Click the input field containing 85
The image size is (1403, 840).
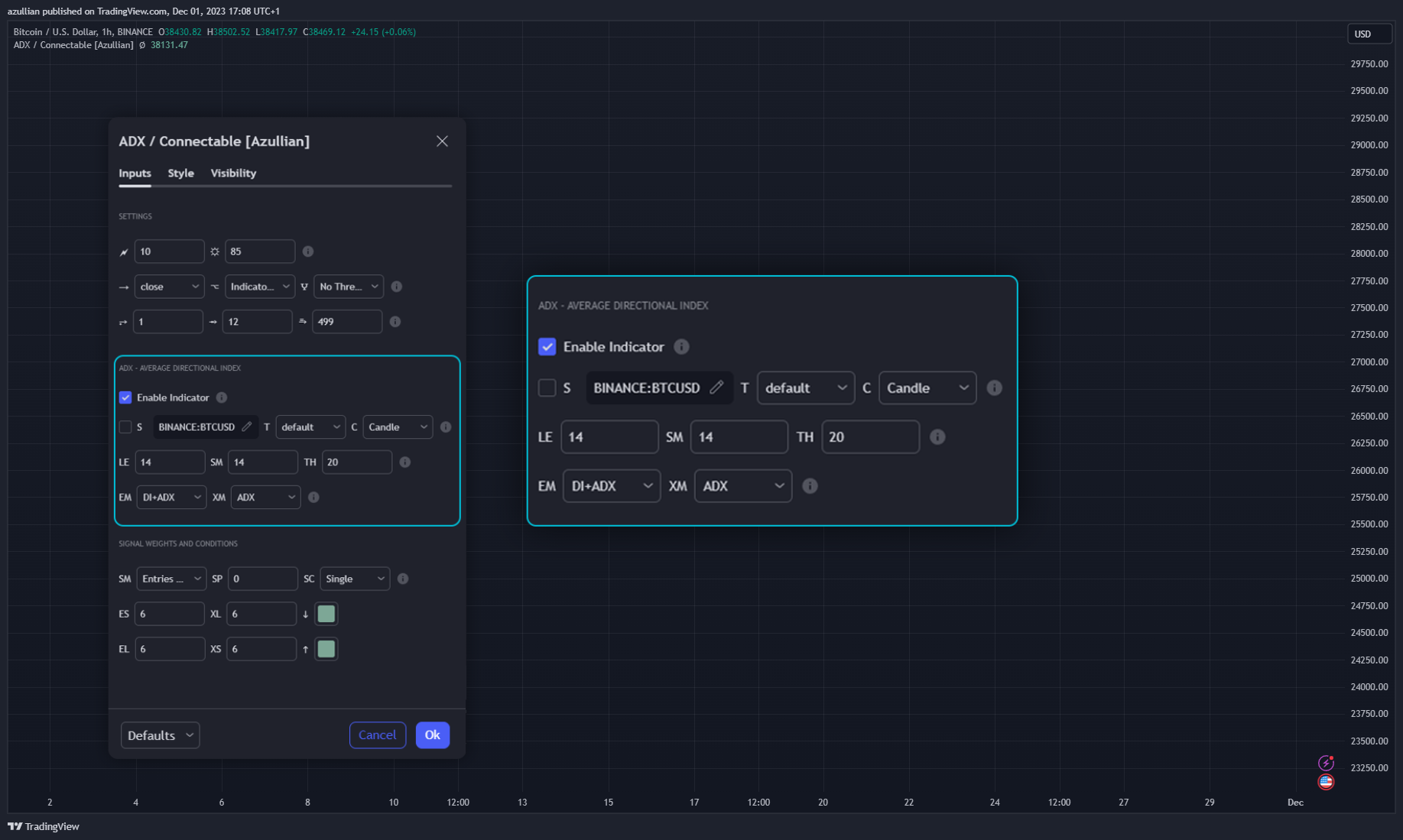click(260, 251)
